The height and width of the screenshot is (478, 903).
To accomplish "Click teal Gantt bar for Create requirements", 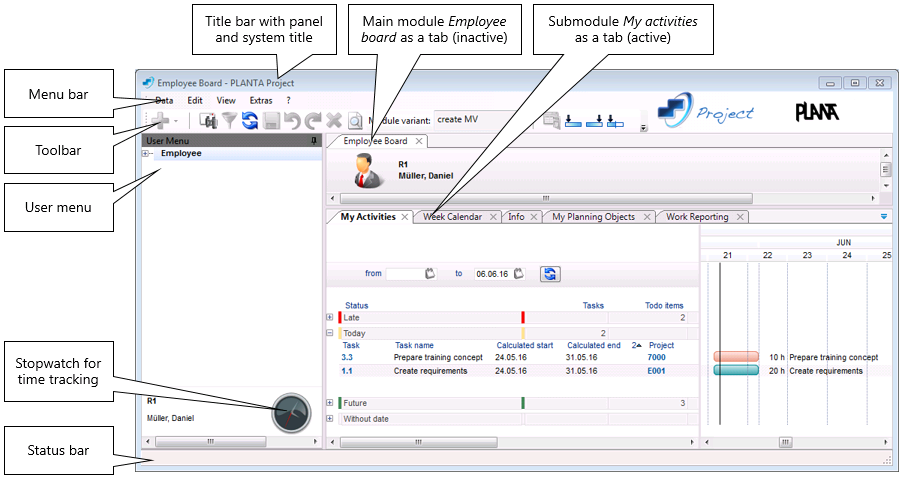I will (x=736, y=370).
